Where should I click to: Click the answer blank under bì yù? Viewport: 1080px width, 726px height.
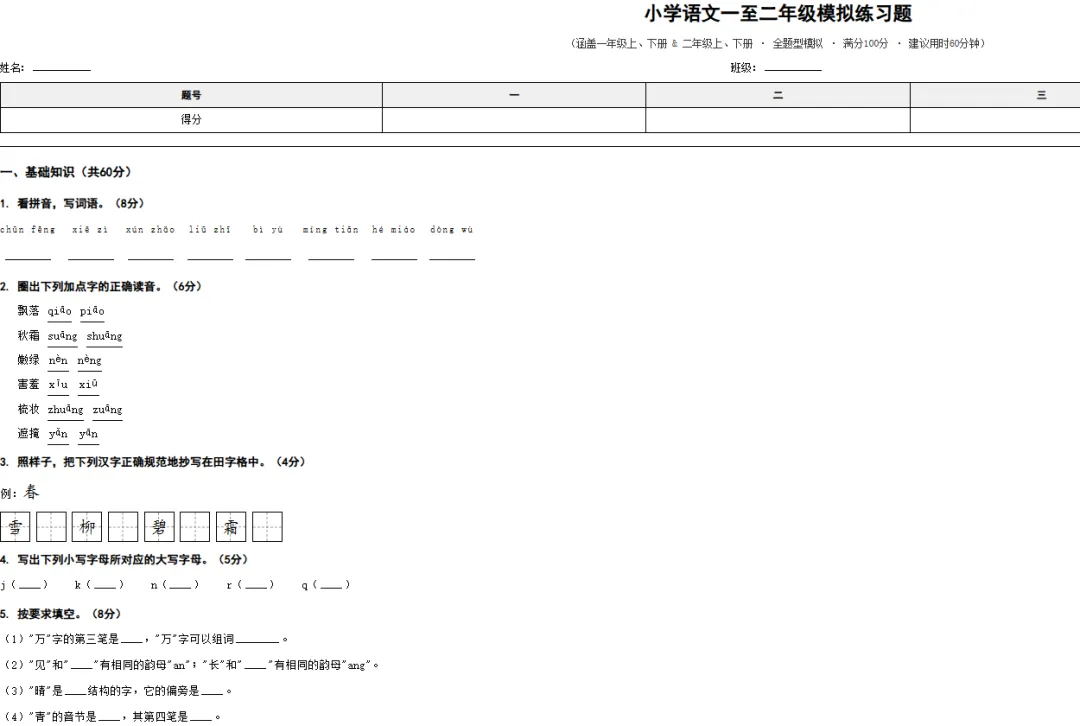(x=268, y=257)
